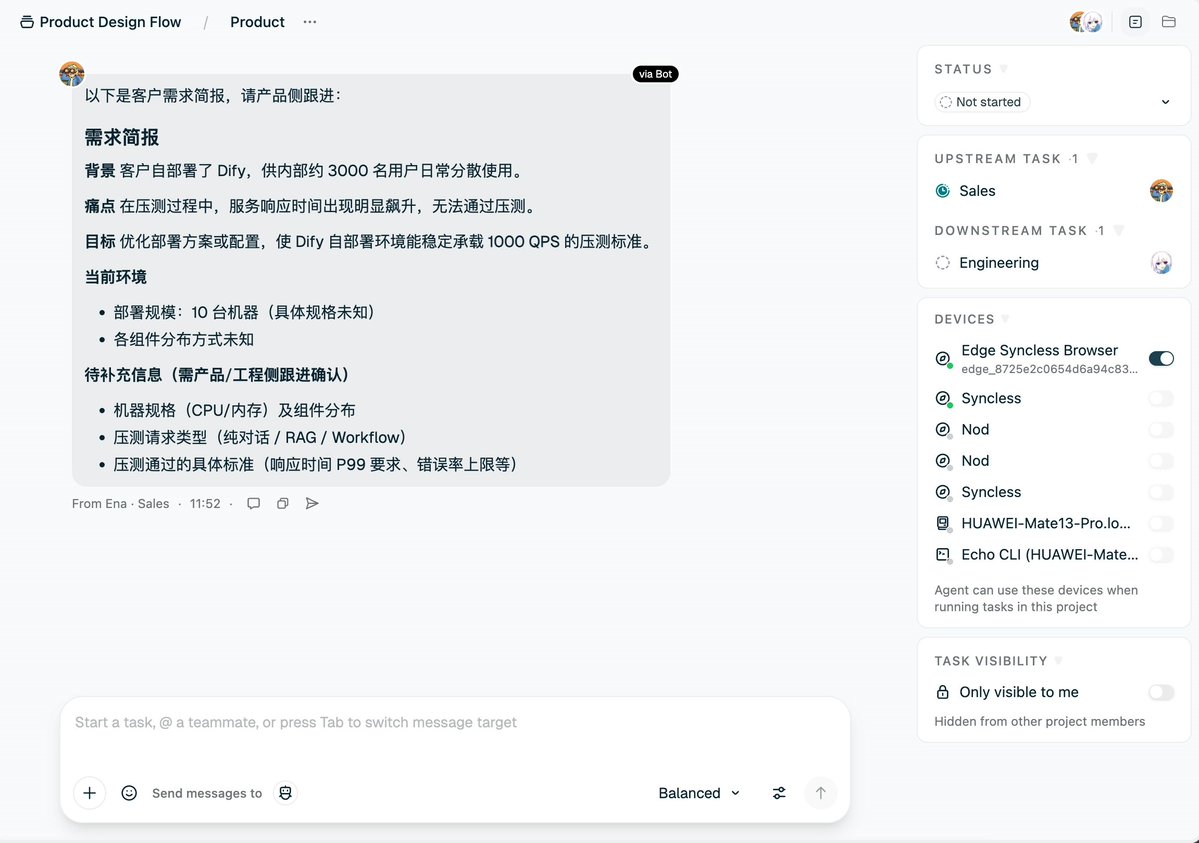Click the message input field
This screenshot has width=1199, height=843.
(454, 733)
